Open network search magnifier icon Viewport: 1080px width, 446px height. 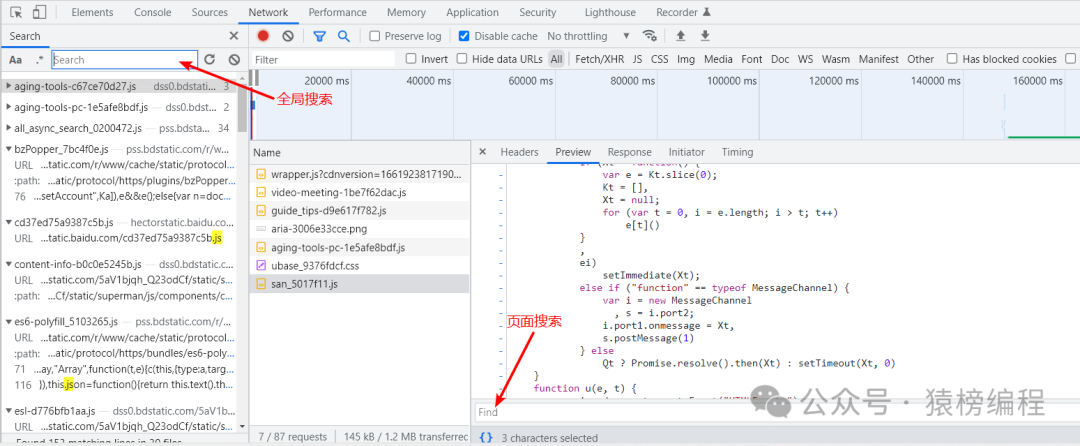click(343, 36)
